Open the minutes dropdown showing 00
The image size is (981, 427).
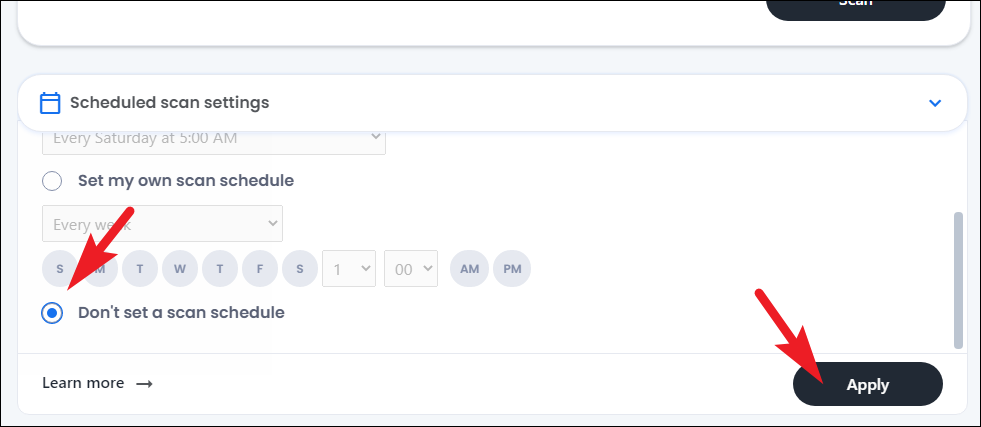(x=411, y=268)
